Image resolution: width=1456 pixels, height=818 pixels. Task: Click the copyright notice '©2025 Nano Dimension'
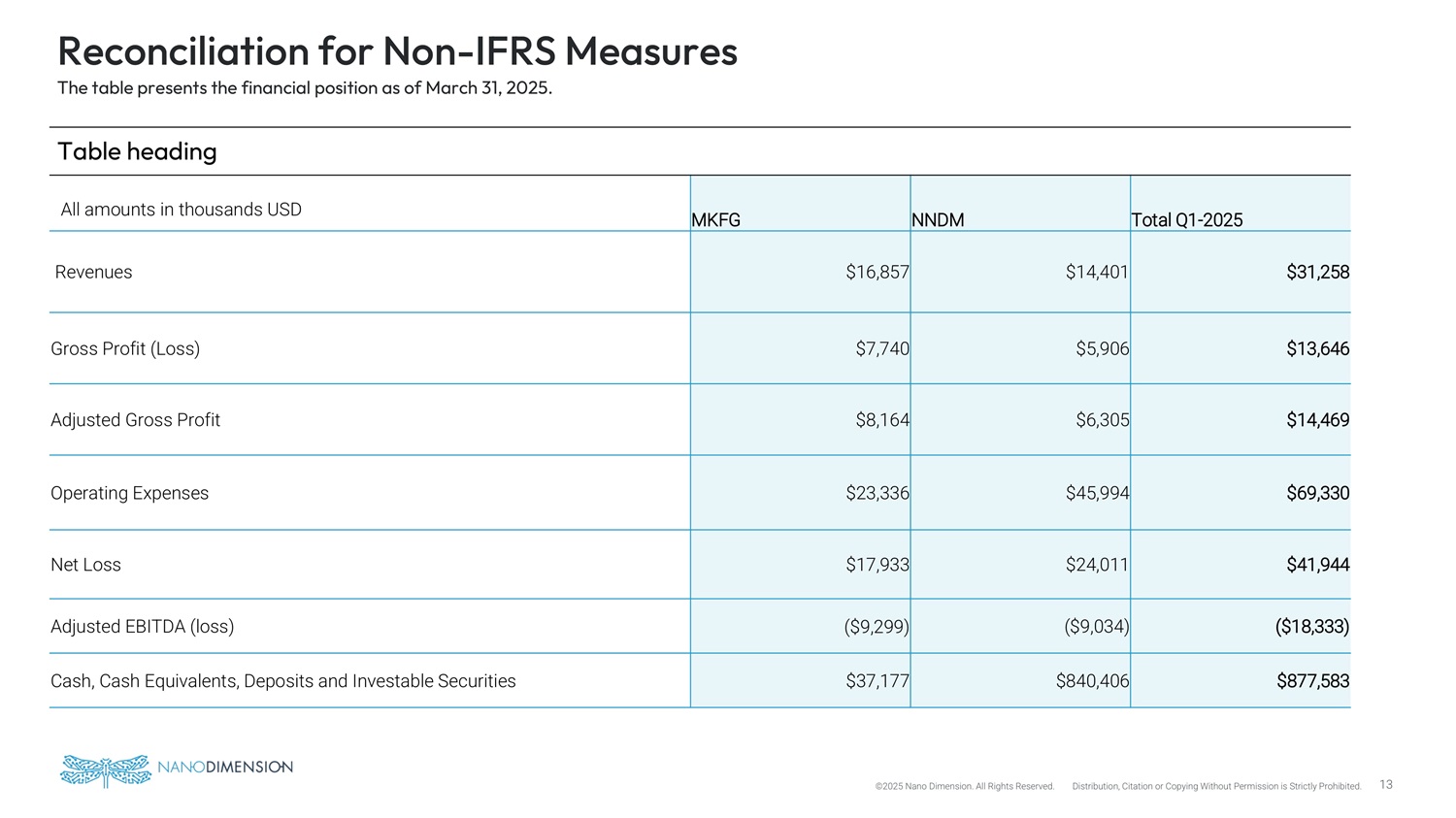tap(964, 786)
